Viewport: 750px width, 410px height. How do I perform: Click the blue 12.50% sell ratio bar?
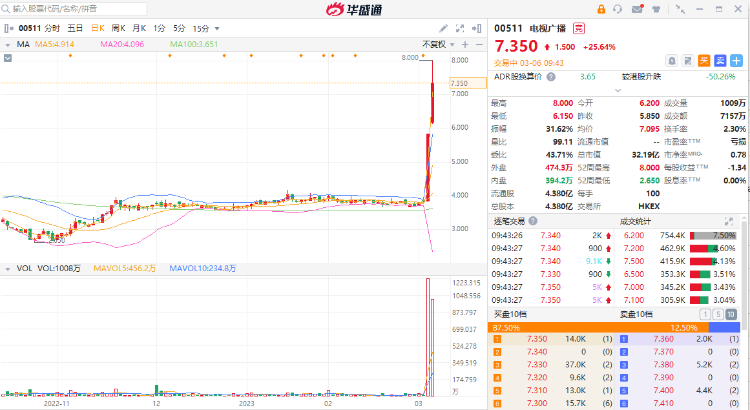click(724, 328)
